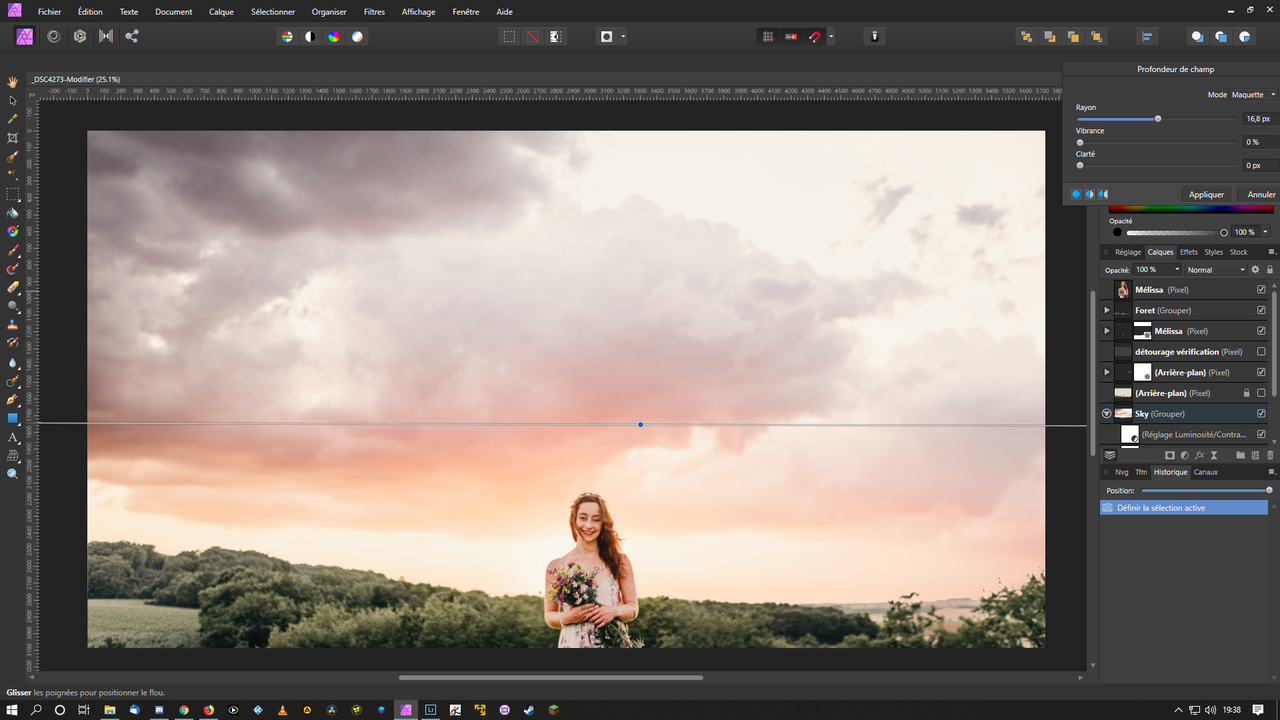Click the Annuler button
Image resolution: width=1280 pixels, height=720 pixels.
pos(1261,194)
